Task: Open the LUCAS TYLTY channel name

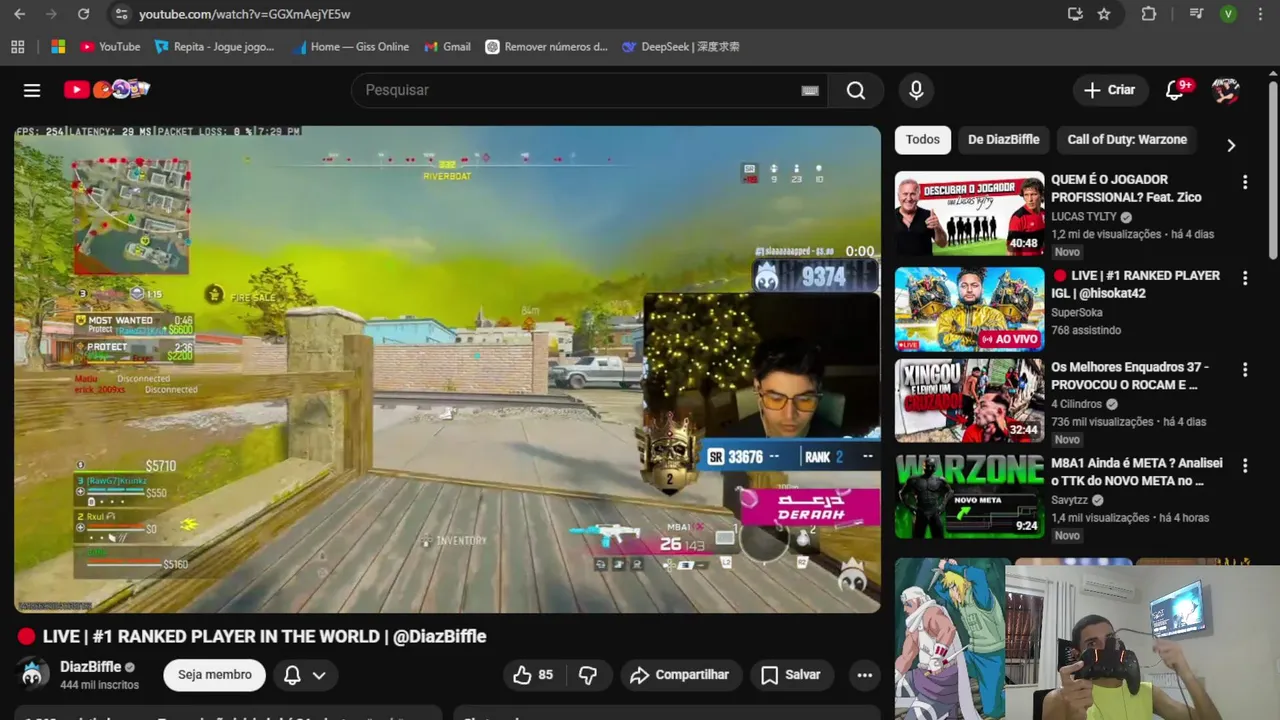Action: (1084, 217)
